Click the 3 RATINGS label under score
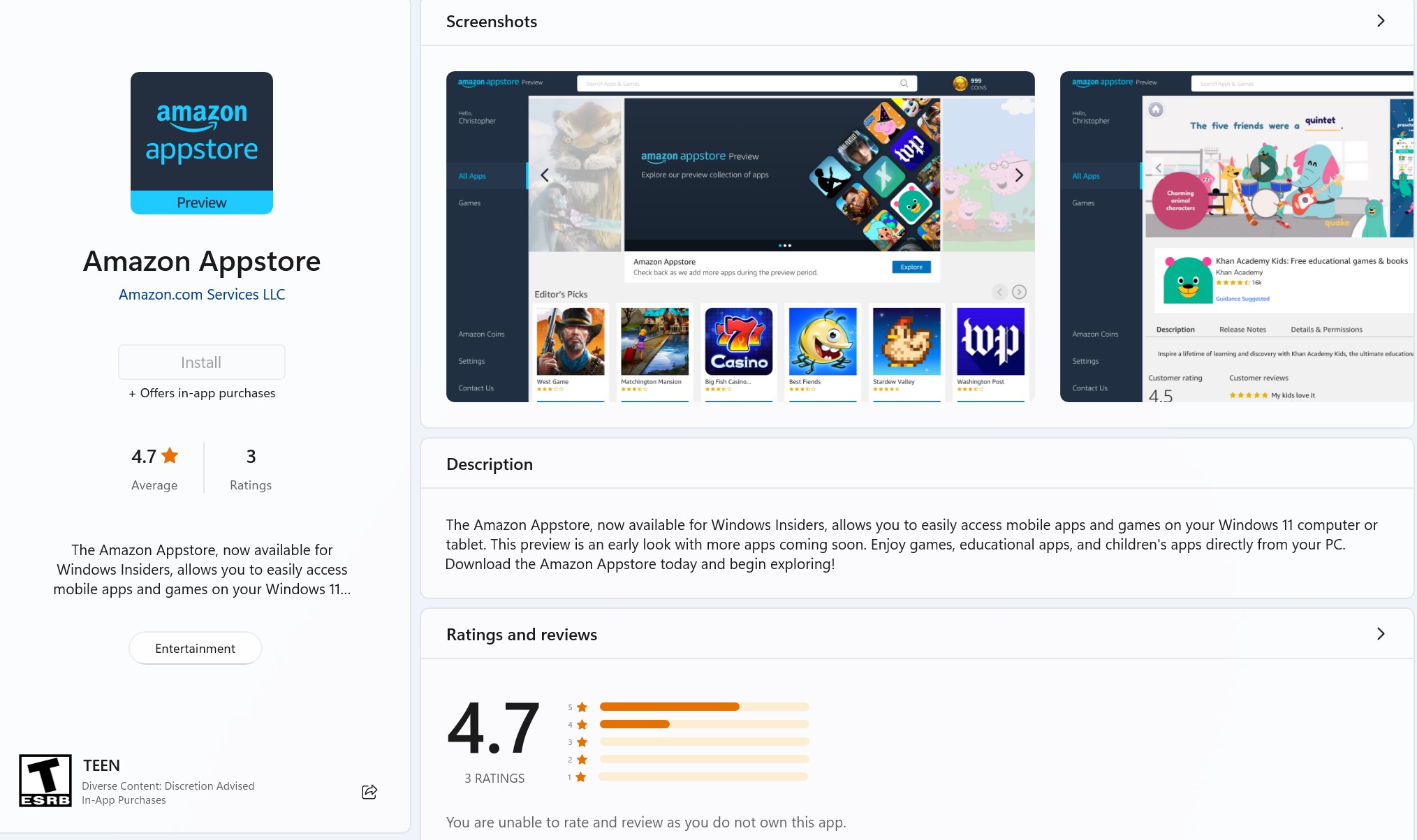1417x840 pixels. pyautogui.click(x=494, y=779)
